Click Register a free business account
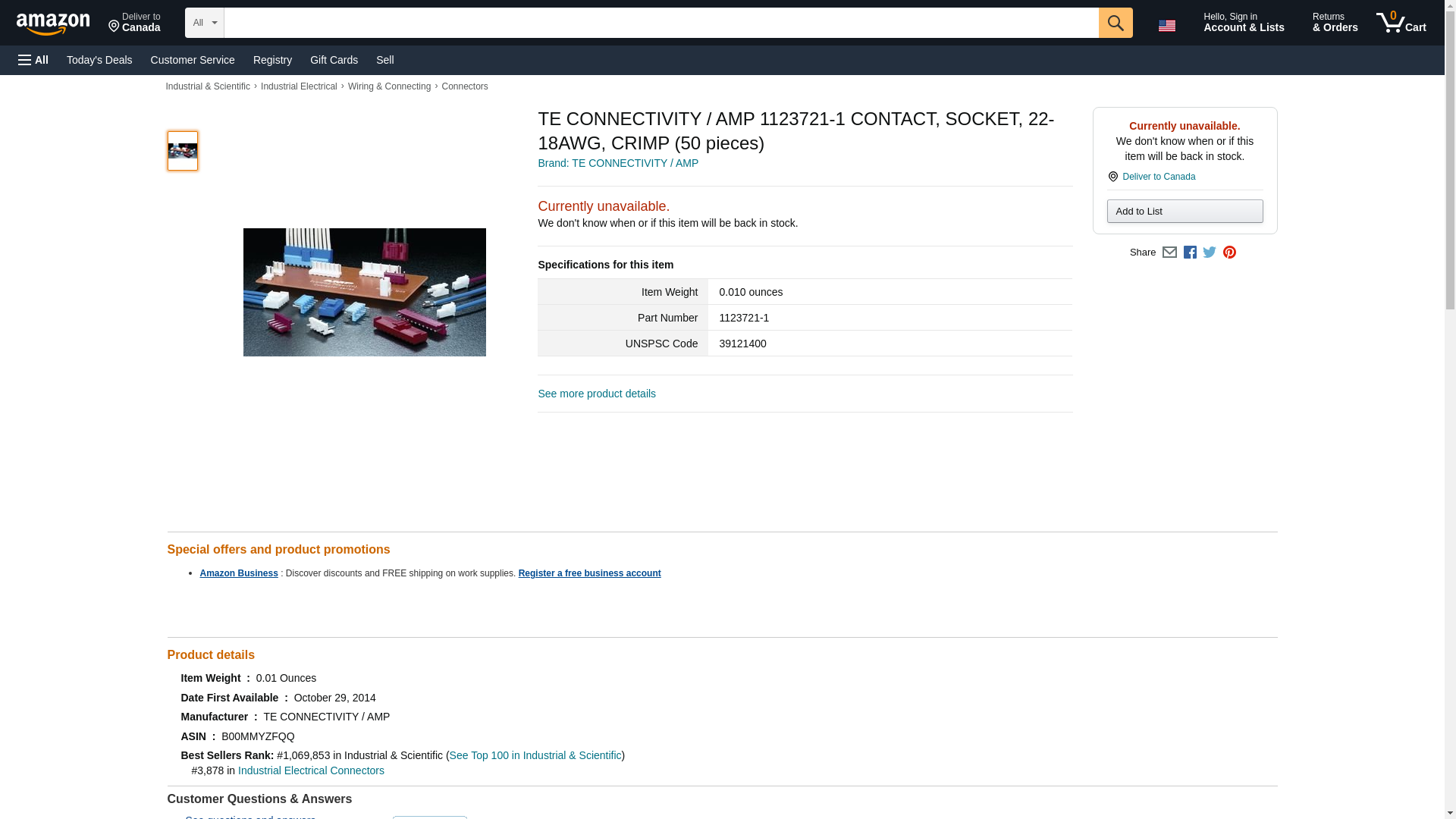 point(589,573)
